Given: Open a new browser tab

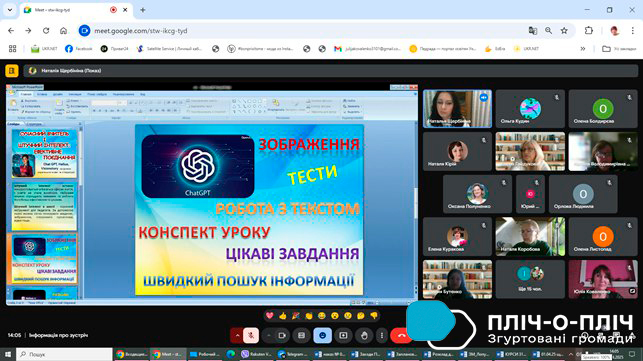Looking at the screenshot, I should 143,10.
